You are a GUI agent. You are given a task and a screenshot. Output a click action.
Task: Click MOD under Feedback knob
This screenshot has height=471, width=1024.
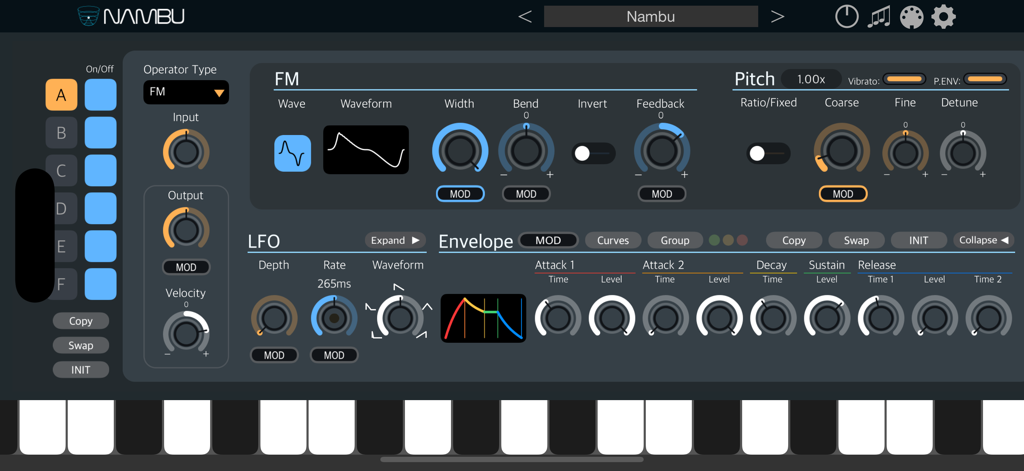(662, 194)
